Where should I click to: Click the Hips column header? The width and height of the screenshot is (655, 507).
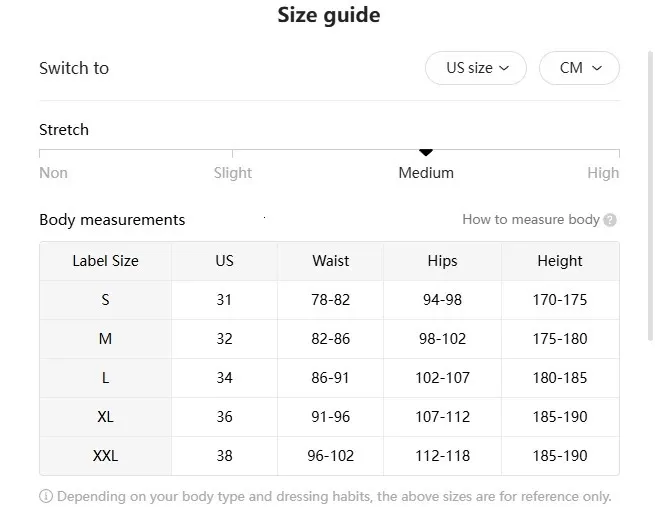[x=442, y=261]
